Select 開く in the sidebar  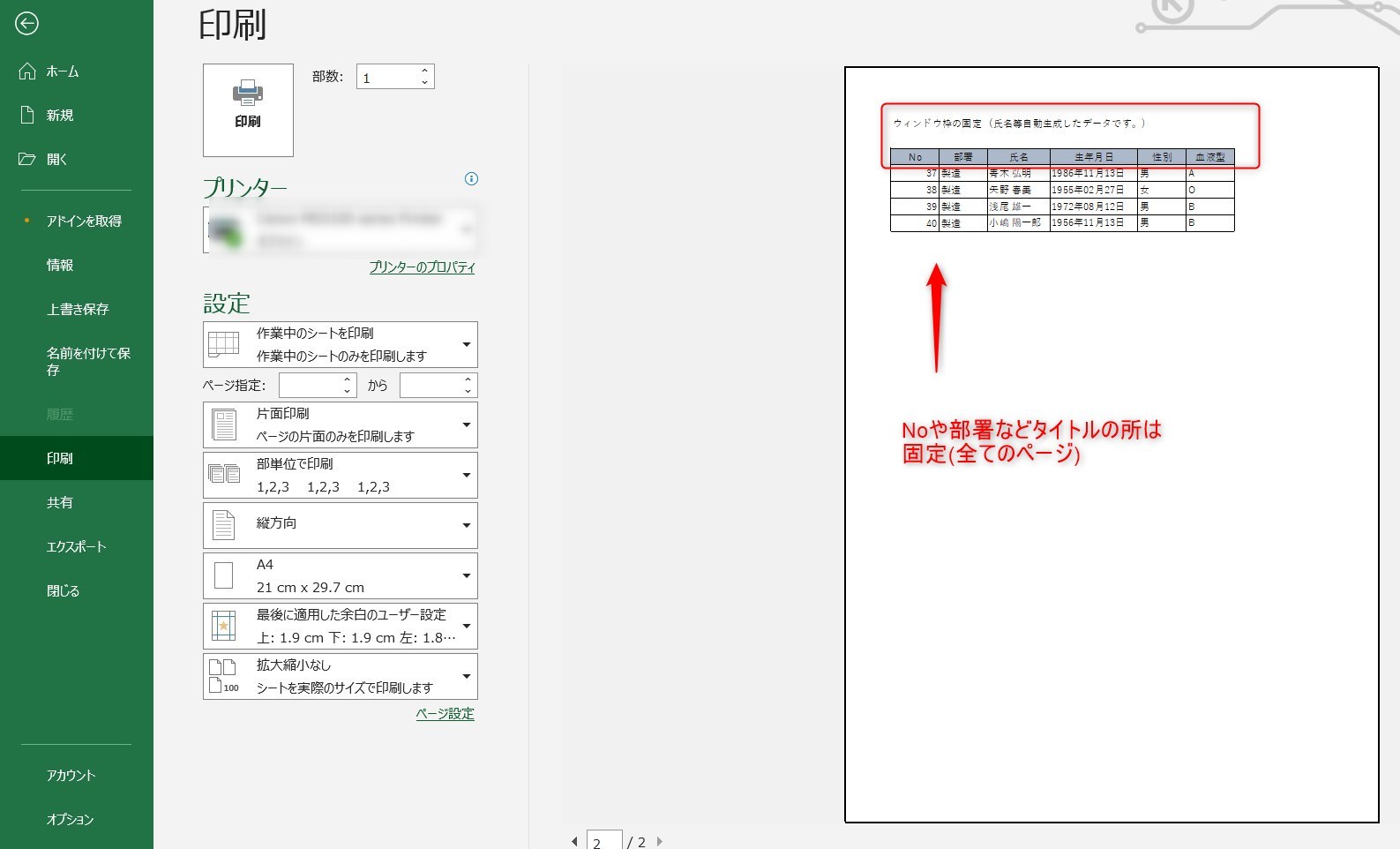(x=57, y=160)
